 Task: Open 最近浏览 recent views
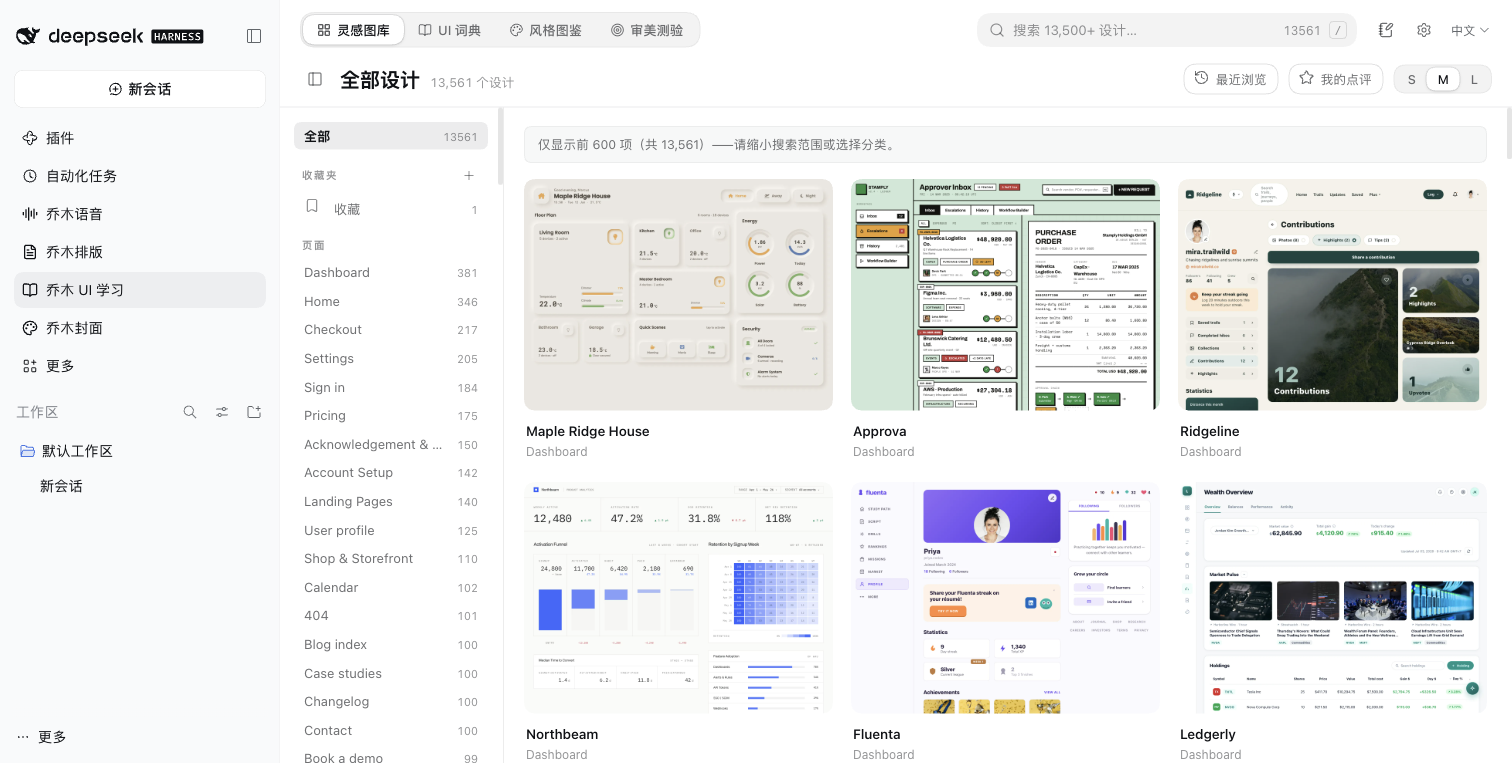click(x=1231, y=79)
